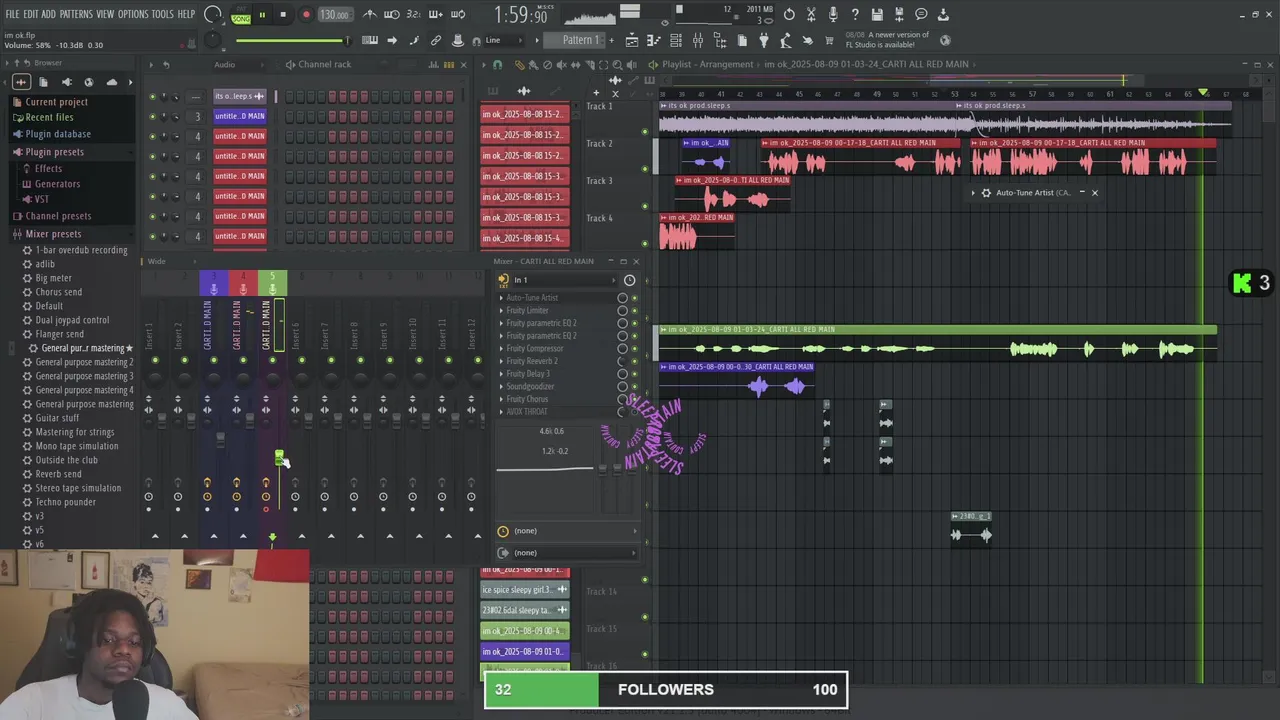Open the FILE menu
This screenshot has height=720, width=1280.
12,14
